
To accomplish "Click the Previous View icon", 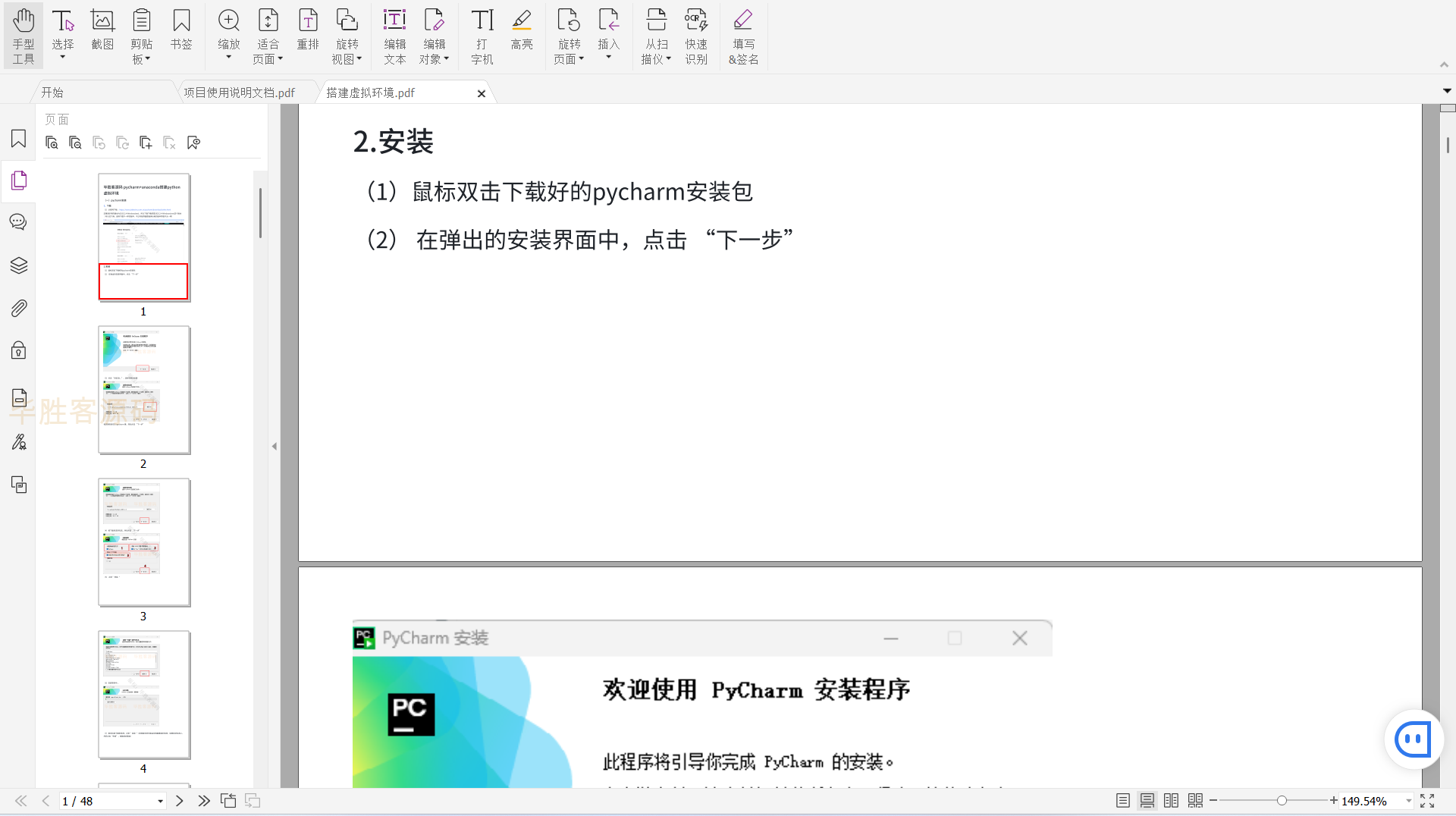I will click(x=228, y=801).
